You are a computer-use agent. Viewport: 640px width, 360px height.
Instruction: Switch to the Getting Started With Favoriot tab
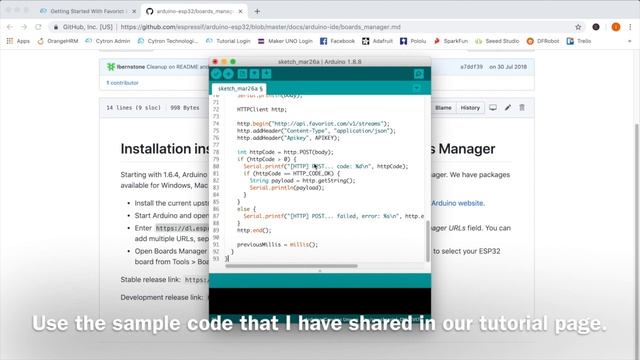pos(88,11)
